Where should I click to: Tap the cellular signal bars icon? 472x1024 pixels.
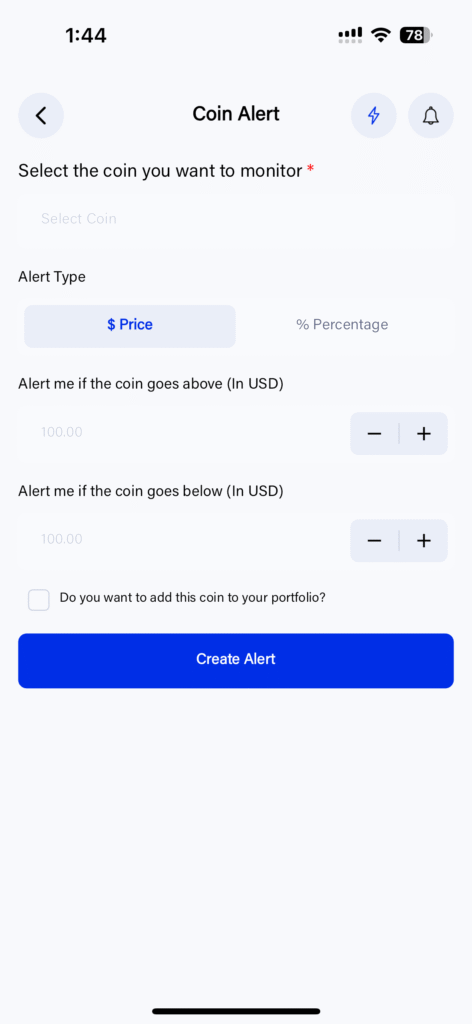click(x=351, y=35)
